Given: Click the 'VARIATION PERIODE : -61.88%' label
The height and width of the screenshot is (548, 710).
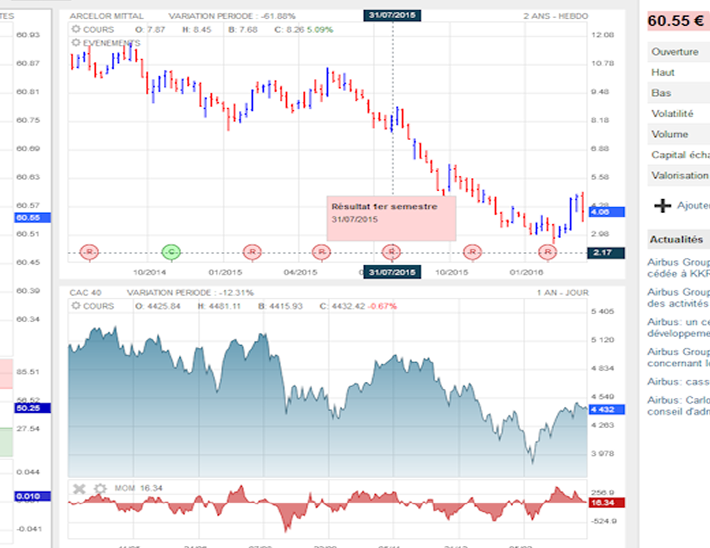Looking at the screenshot, I should pyautogui.click(x=232, y=16).
